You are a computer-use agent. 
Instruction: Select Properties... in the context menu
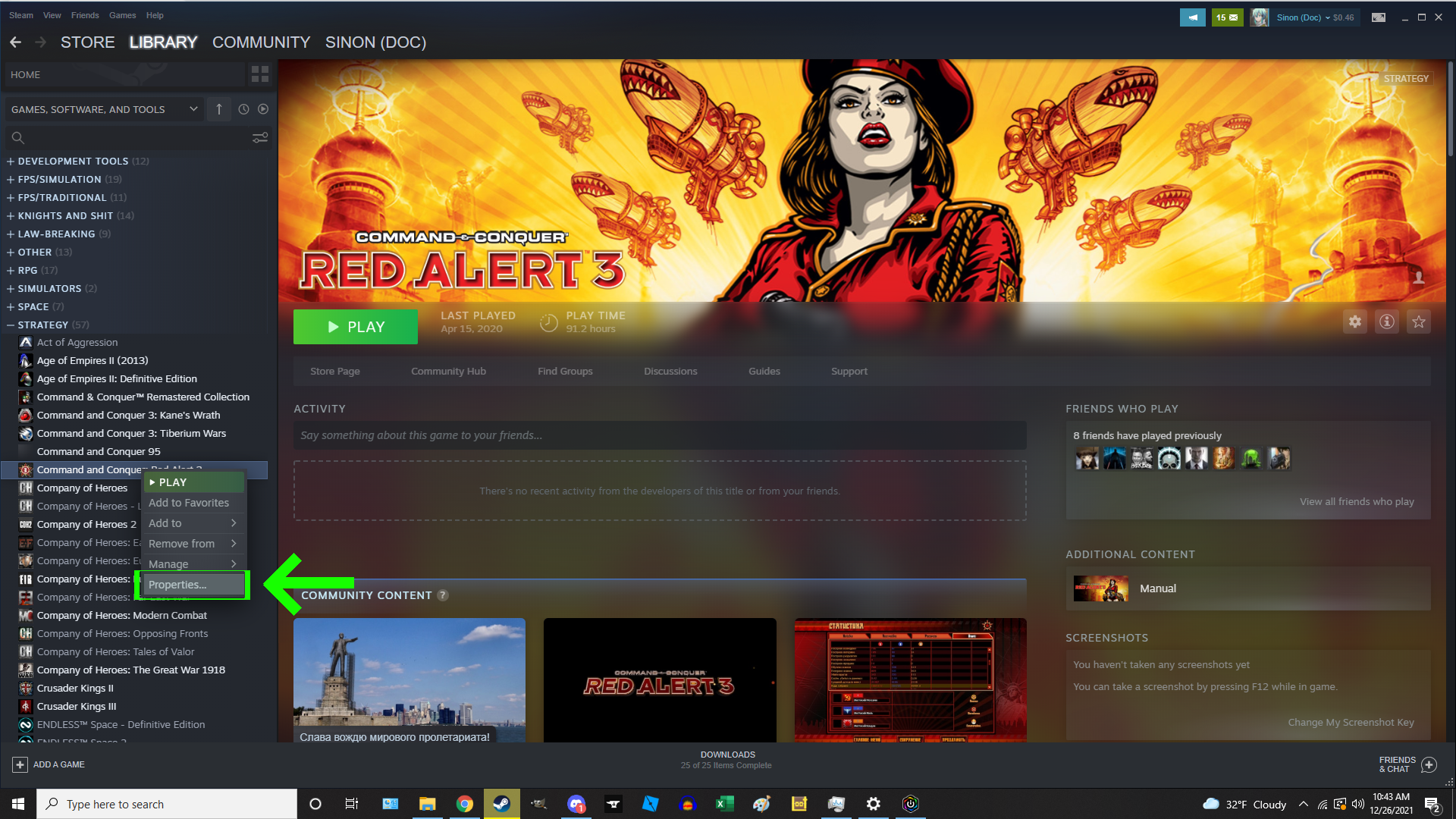(x=193, y=585)
